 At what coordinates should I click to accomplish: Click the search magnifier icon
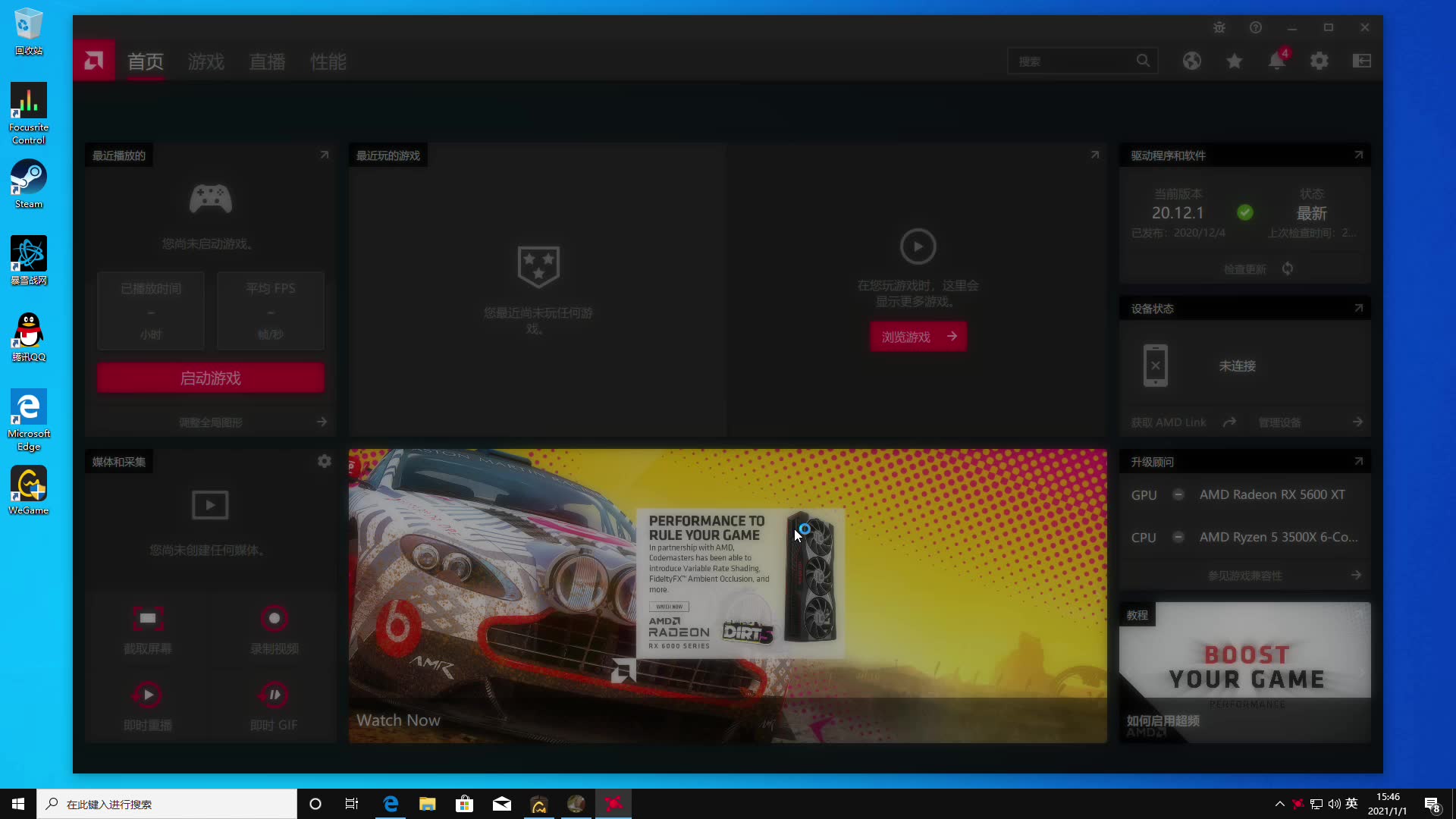[1143, 61]
